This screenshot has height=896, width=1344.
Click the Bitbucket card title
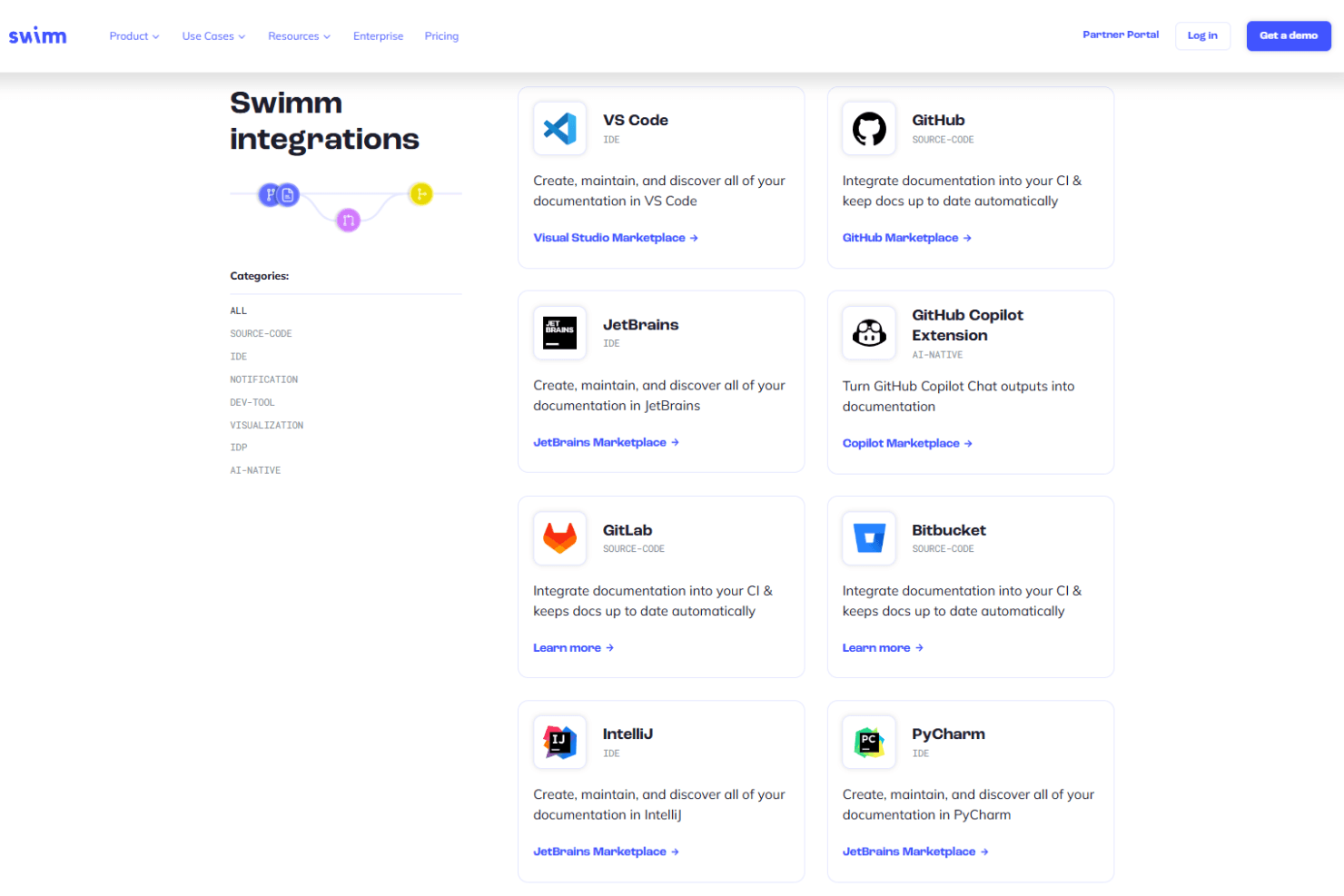click(x=949, y=530)
